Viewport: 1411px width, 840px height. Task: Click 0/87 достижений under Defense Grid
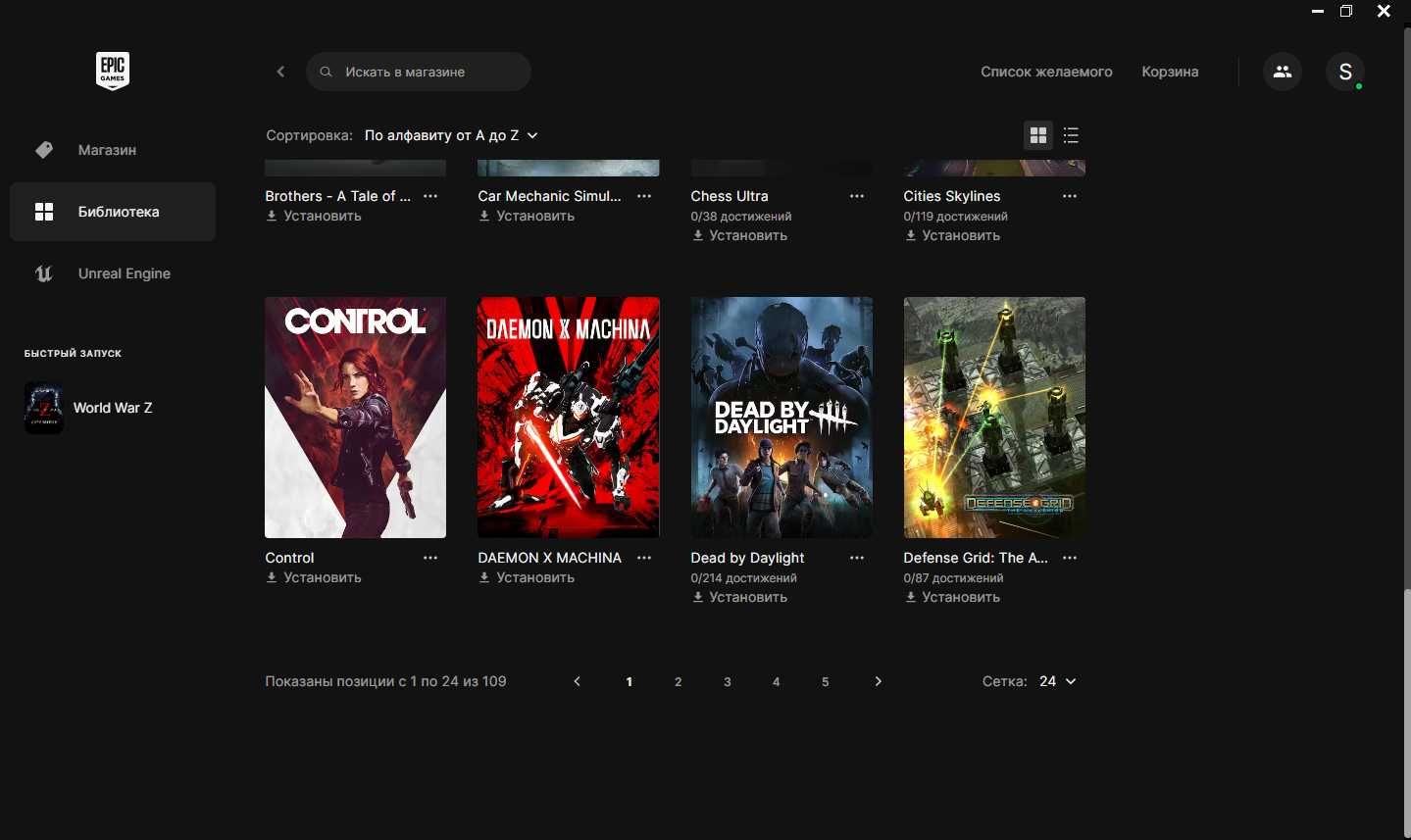[953, 578]
